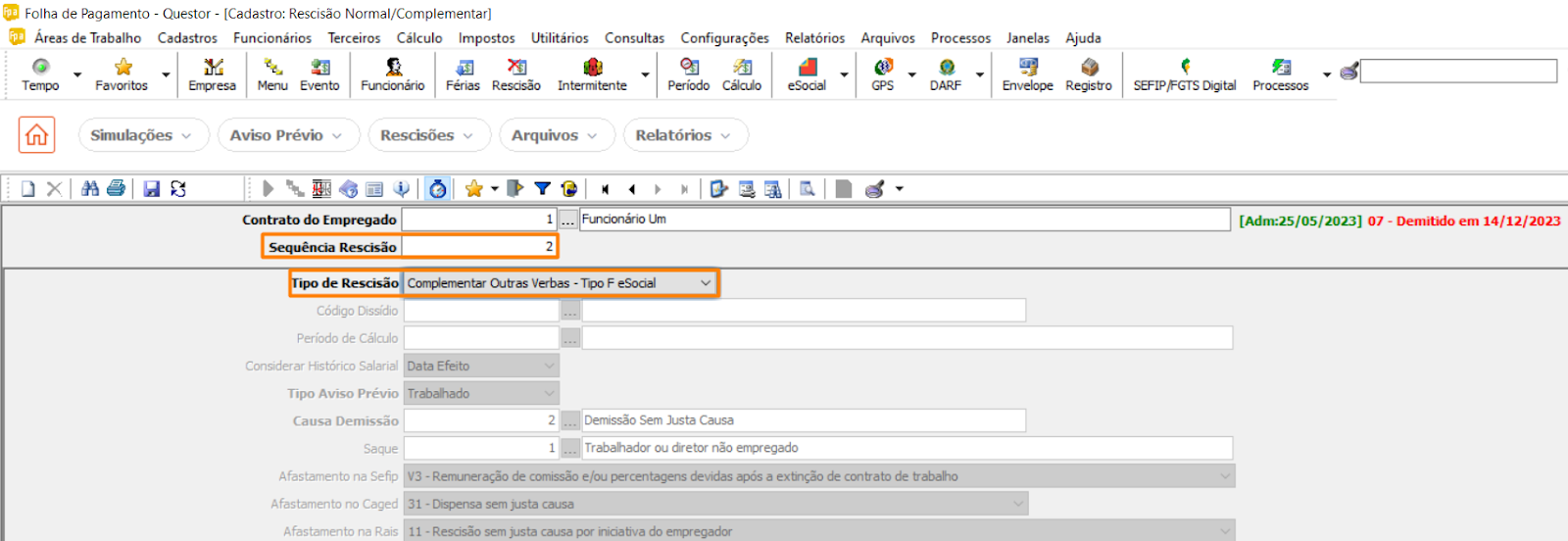Create a new record with blank page icon
Image resolution: width=1568 pixels, height=541 pixels.
(x=28, y=189)
